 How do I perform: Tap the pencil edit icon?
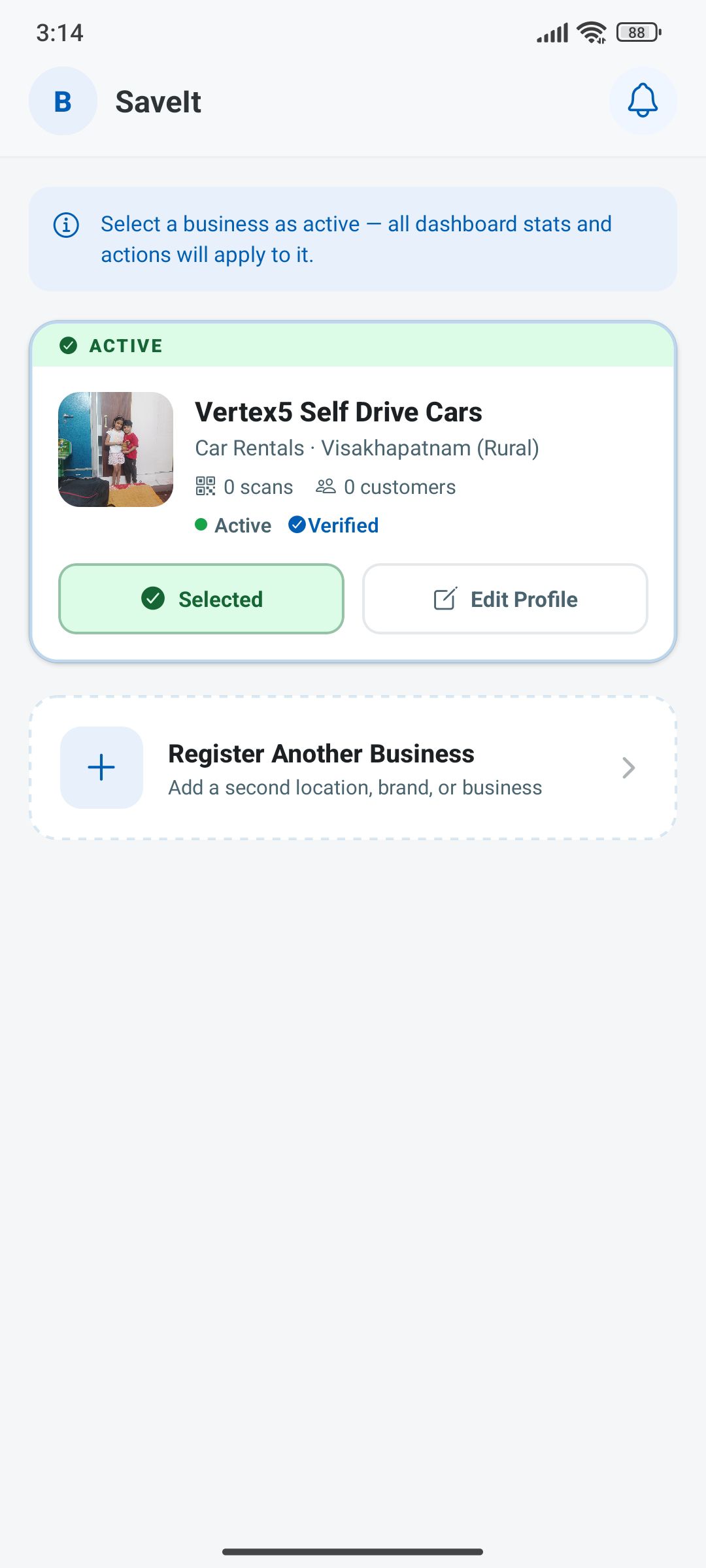click(445, 599)
